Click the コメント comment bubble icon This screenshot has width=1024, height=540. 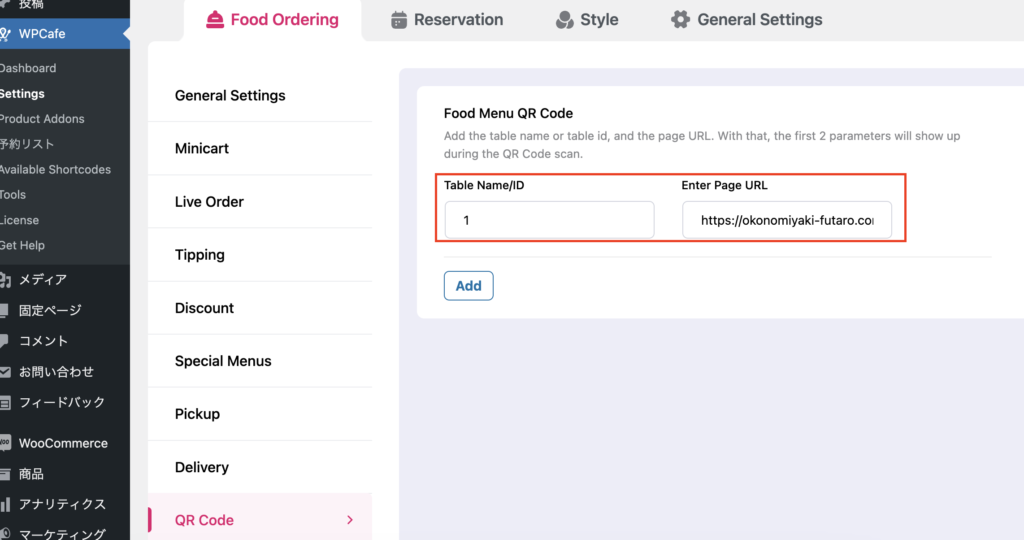5,341
